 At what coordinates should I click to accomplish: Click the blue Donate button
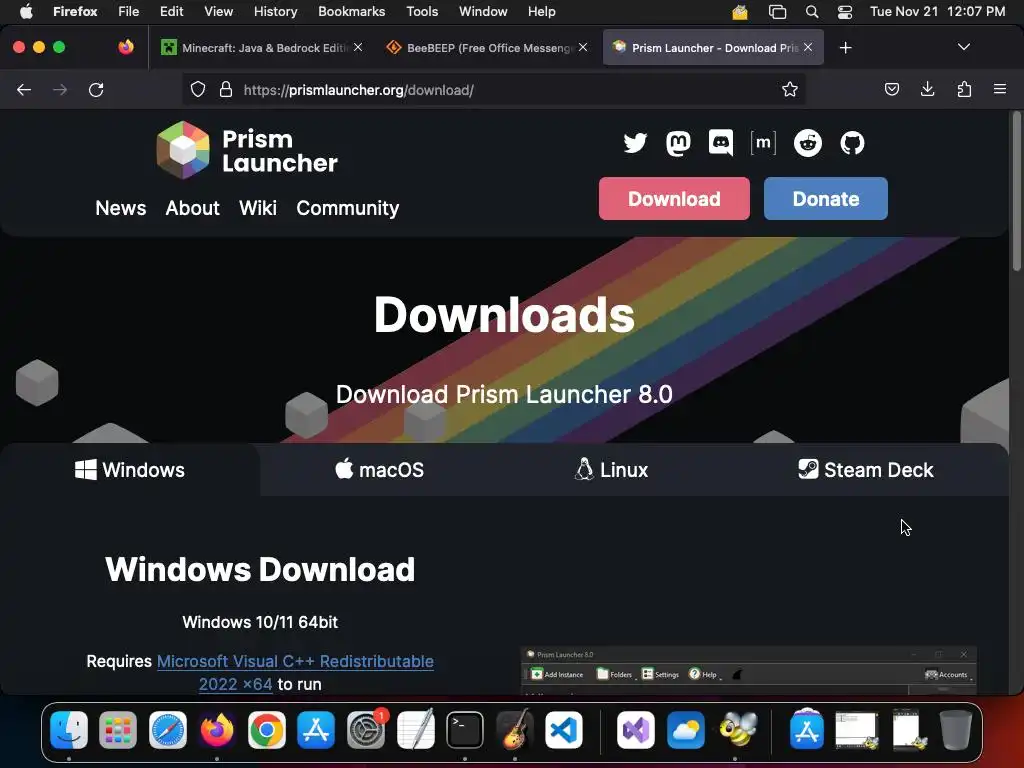click(825, 199)
